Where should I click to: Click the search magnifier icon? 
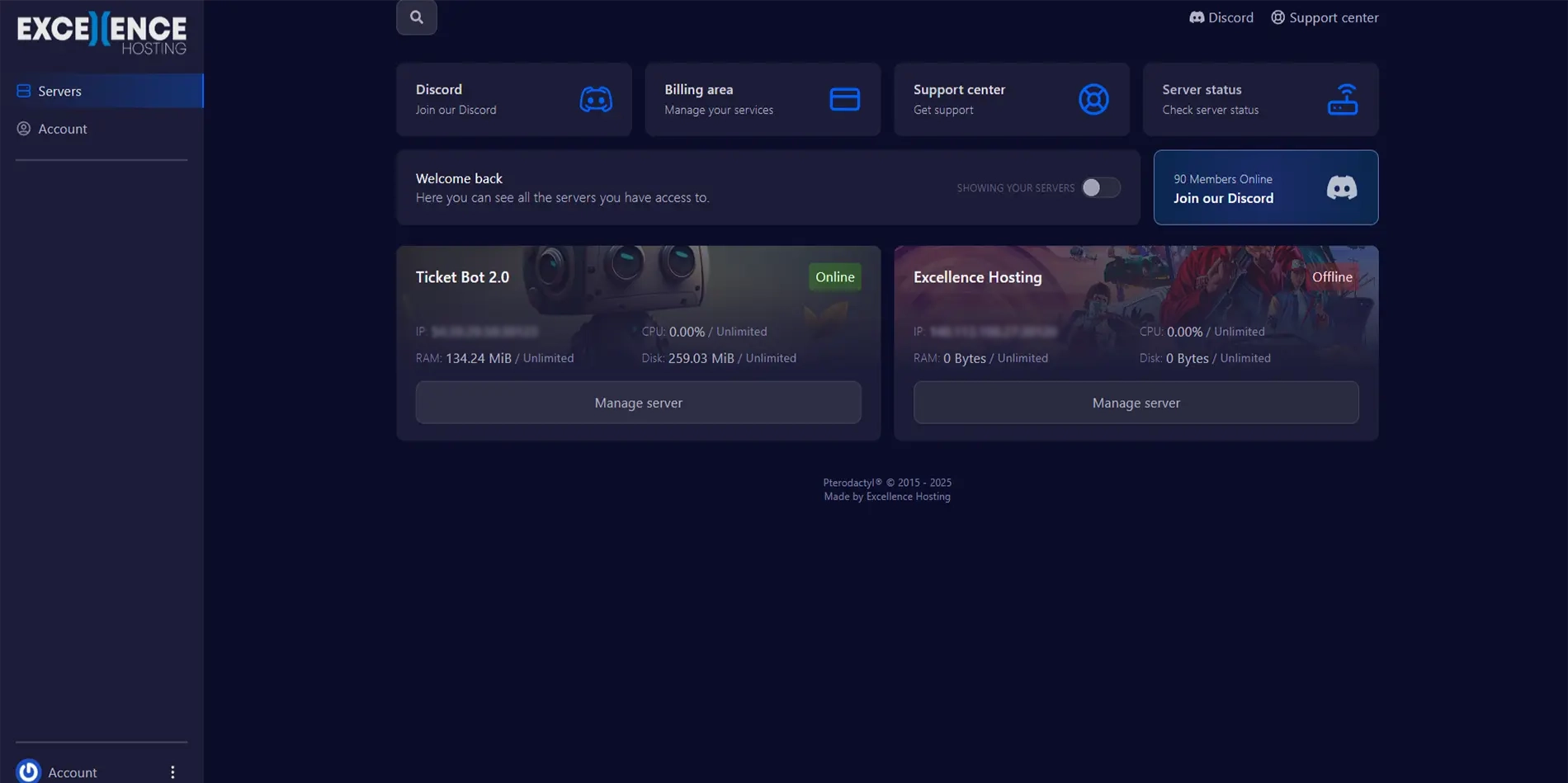tap(416, 17)
